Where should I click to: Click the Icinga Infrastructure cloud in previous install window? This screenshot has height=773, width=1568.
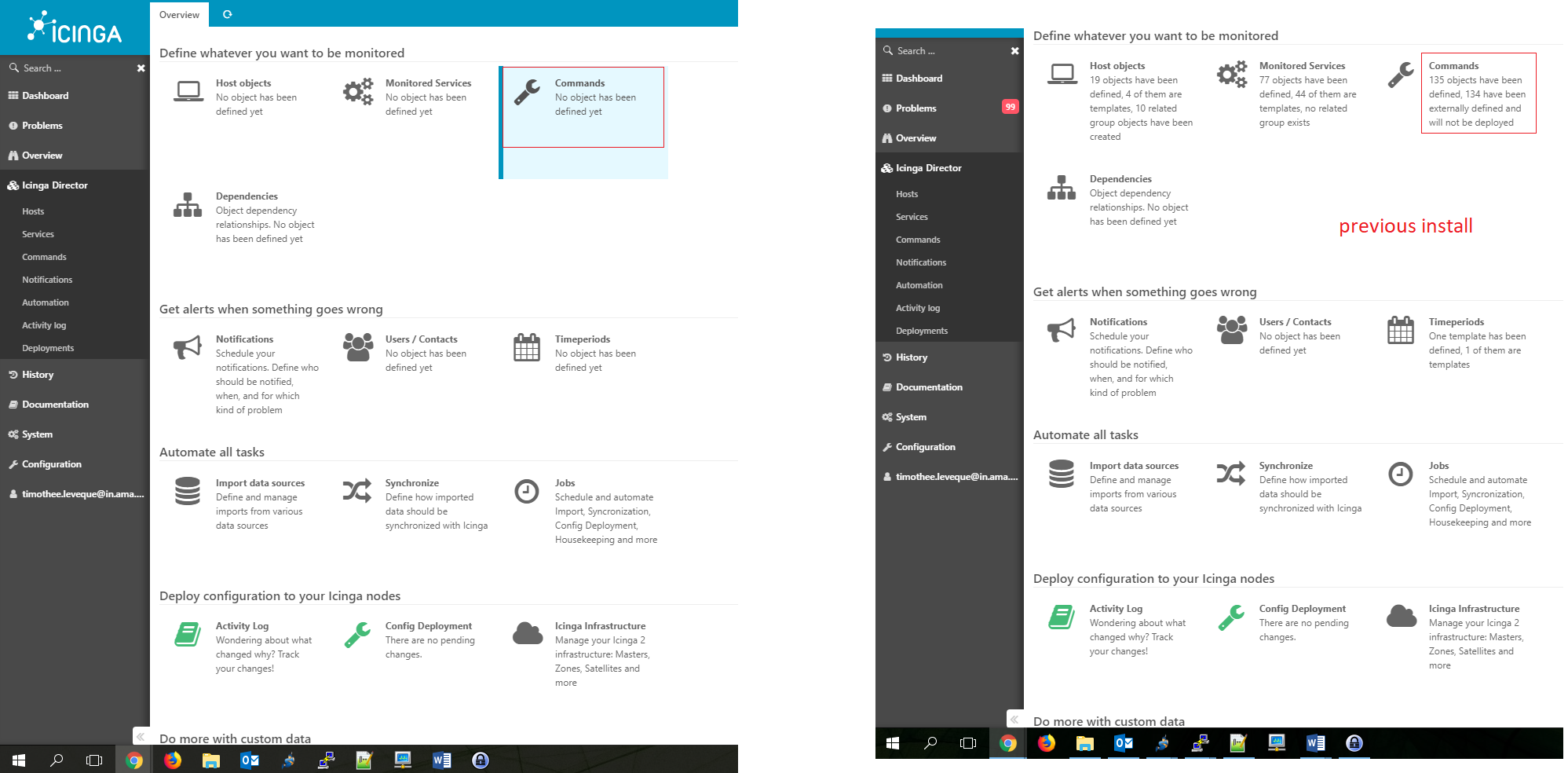(x=1402, y=616)
